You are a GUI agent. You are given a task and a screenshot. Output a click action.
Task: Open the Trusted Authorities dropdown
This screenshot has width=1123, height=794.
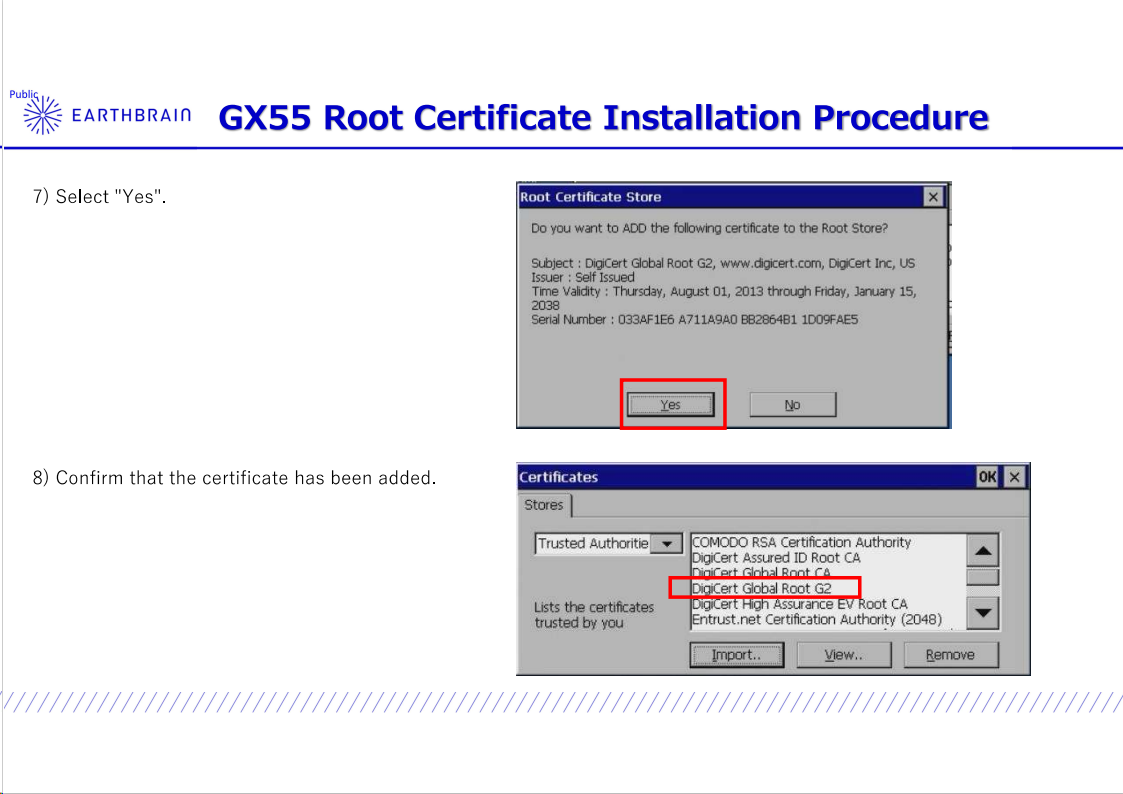[667, 543]
